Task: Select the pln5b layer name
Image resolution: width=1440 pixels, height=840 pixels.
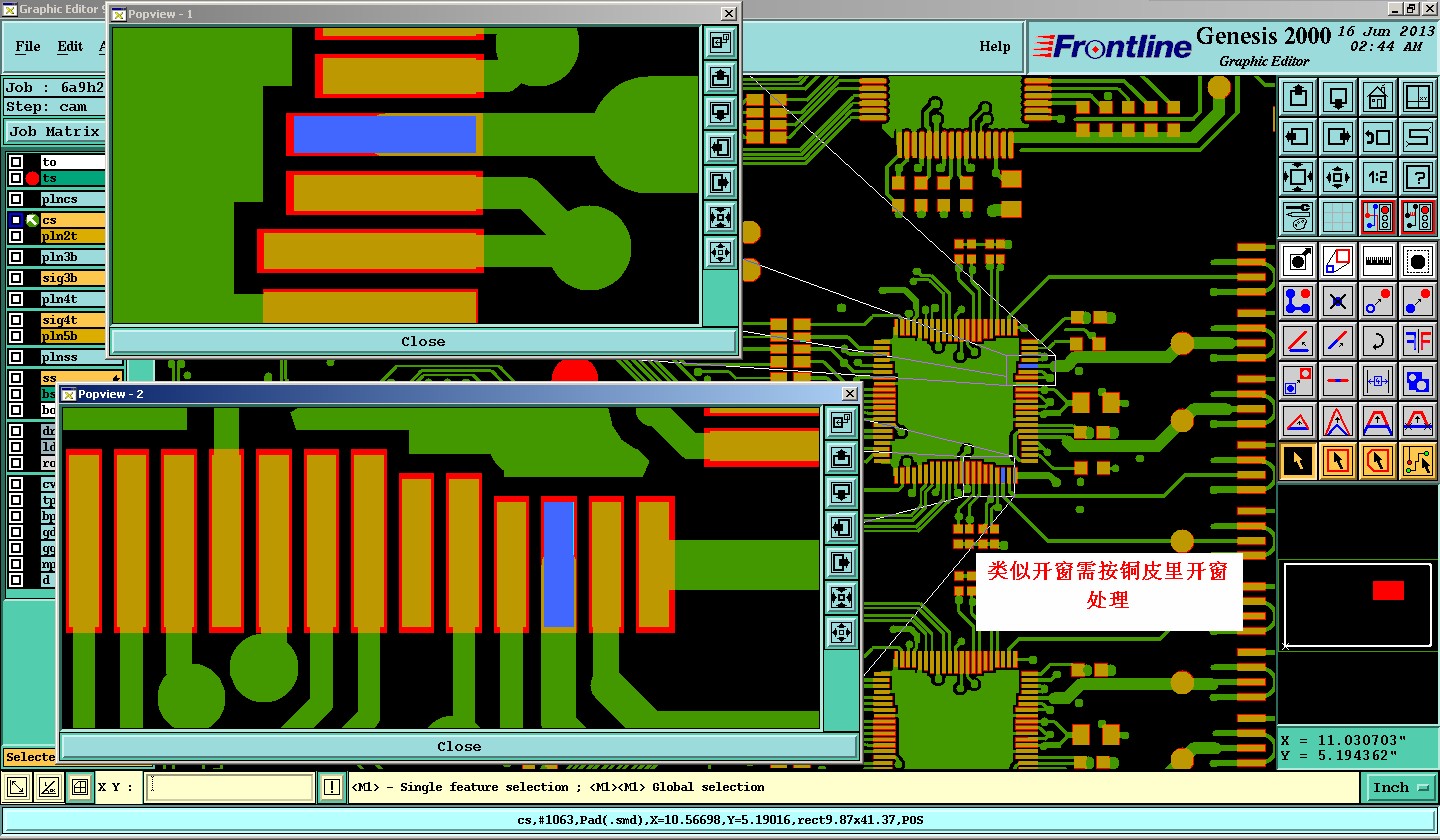Action: coord(72,336)
